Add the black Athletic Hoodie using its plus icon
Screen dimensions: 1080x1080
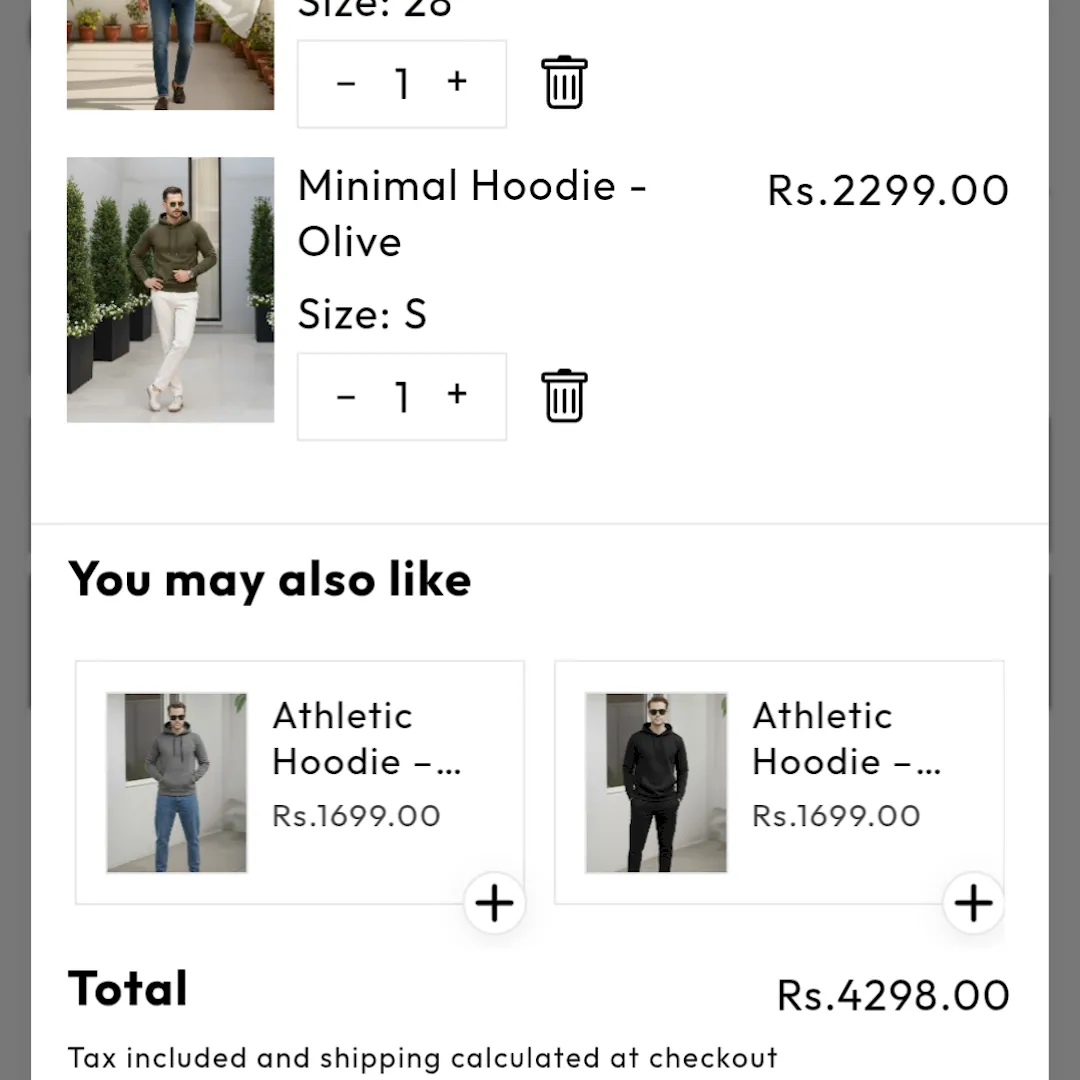point(973,903)
